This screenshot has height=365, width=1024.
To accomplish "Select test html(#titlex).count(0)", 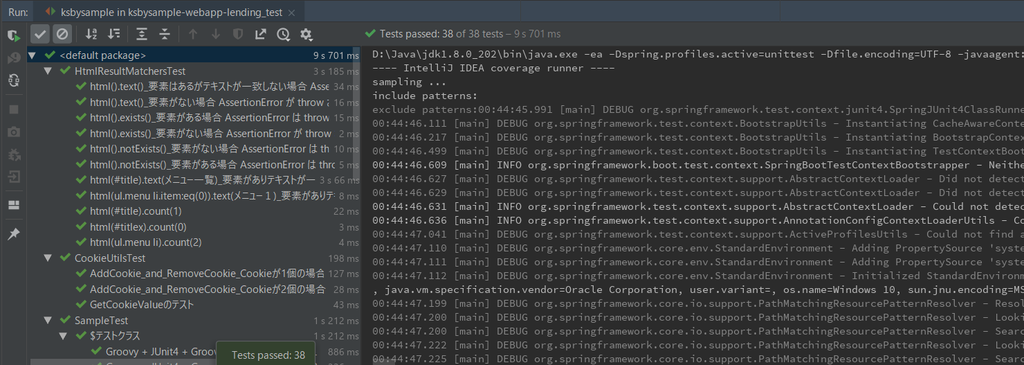I will point(194,227).
